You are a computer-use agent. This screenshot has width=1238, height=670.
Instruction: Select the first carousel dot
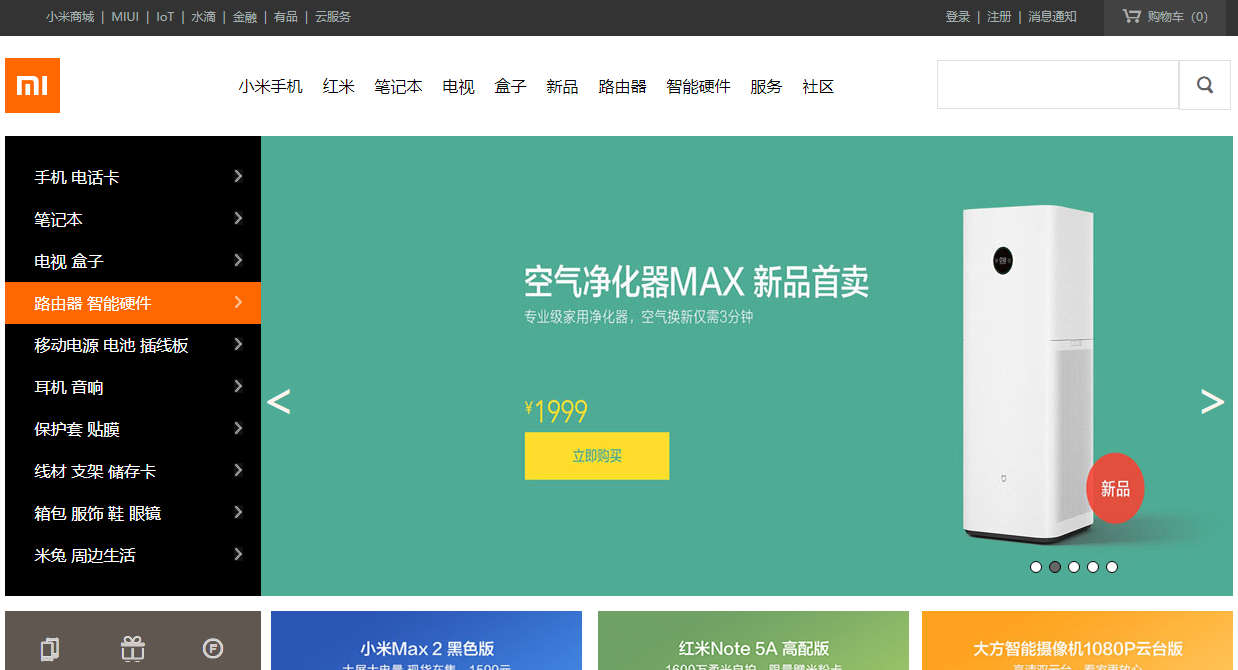pyautogui.click(x=1036, y=567)
